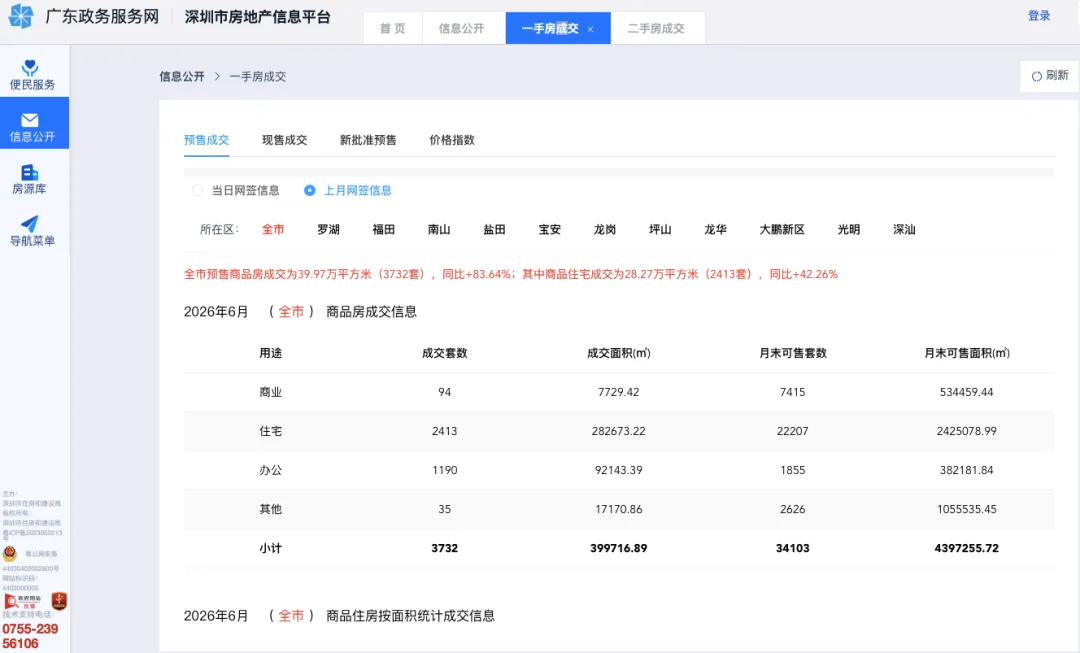Select the 当日网签信息 radio button

(x=198, y=190)
